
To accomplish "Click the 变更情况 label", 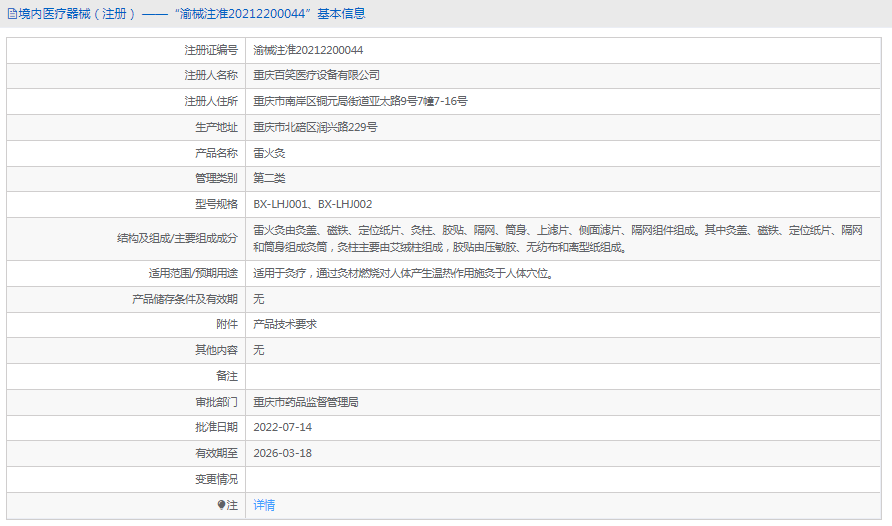I will tap(216, 479).
